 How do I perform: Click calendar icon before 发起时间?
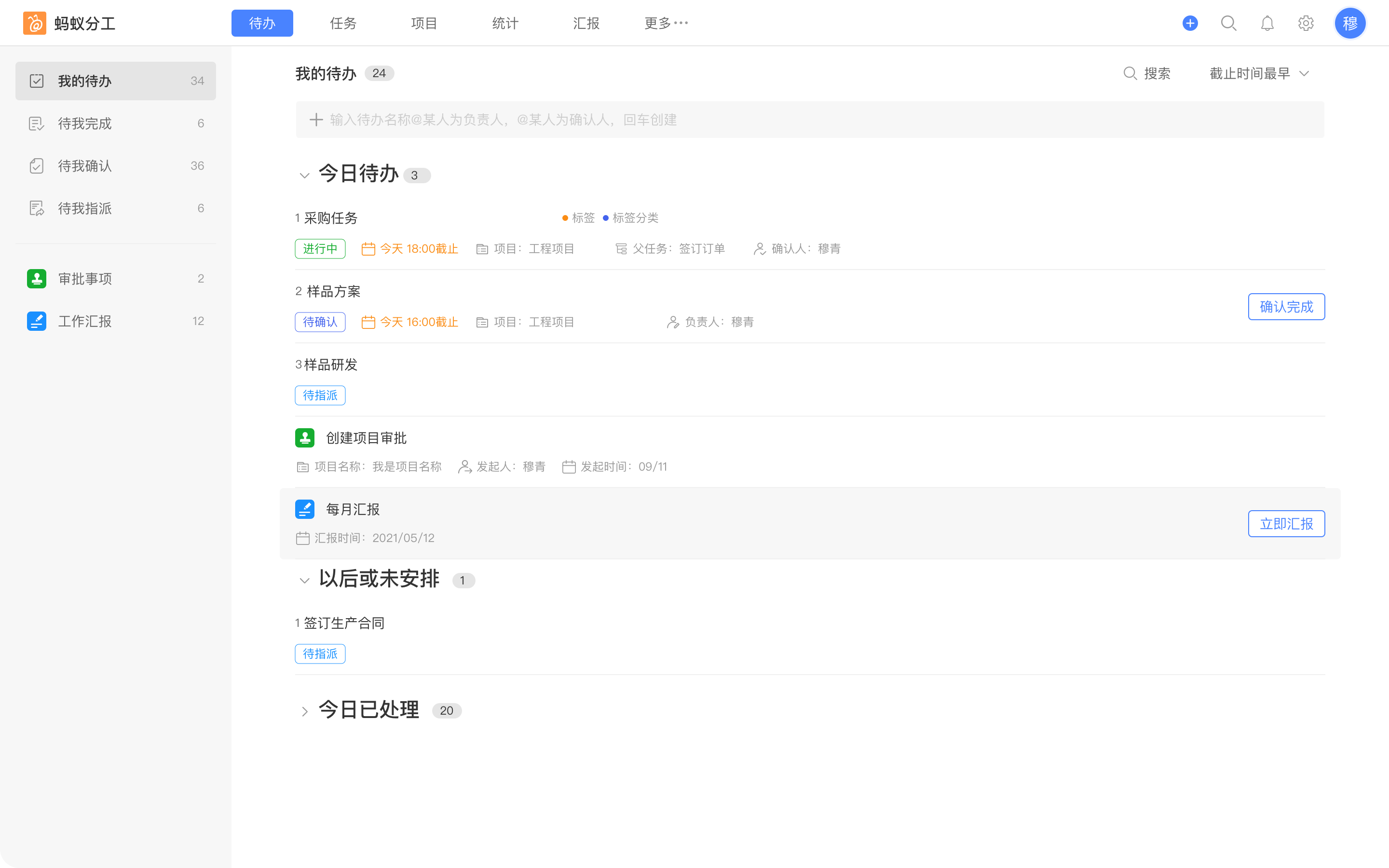(x=569, y=467)
